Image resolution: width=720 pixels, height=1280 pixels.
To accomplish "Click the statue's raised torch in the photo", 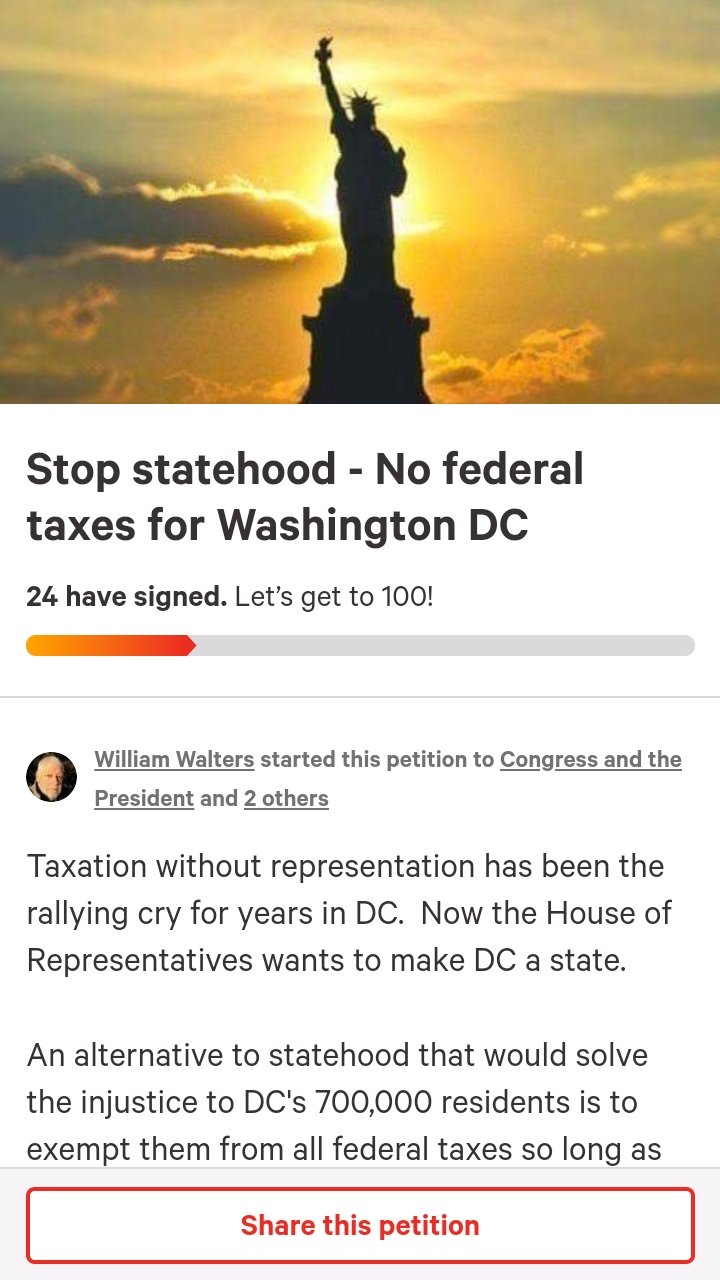I will pos(324,50).
